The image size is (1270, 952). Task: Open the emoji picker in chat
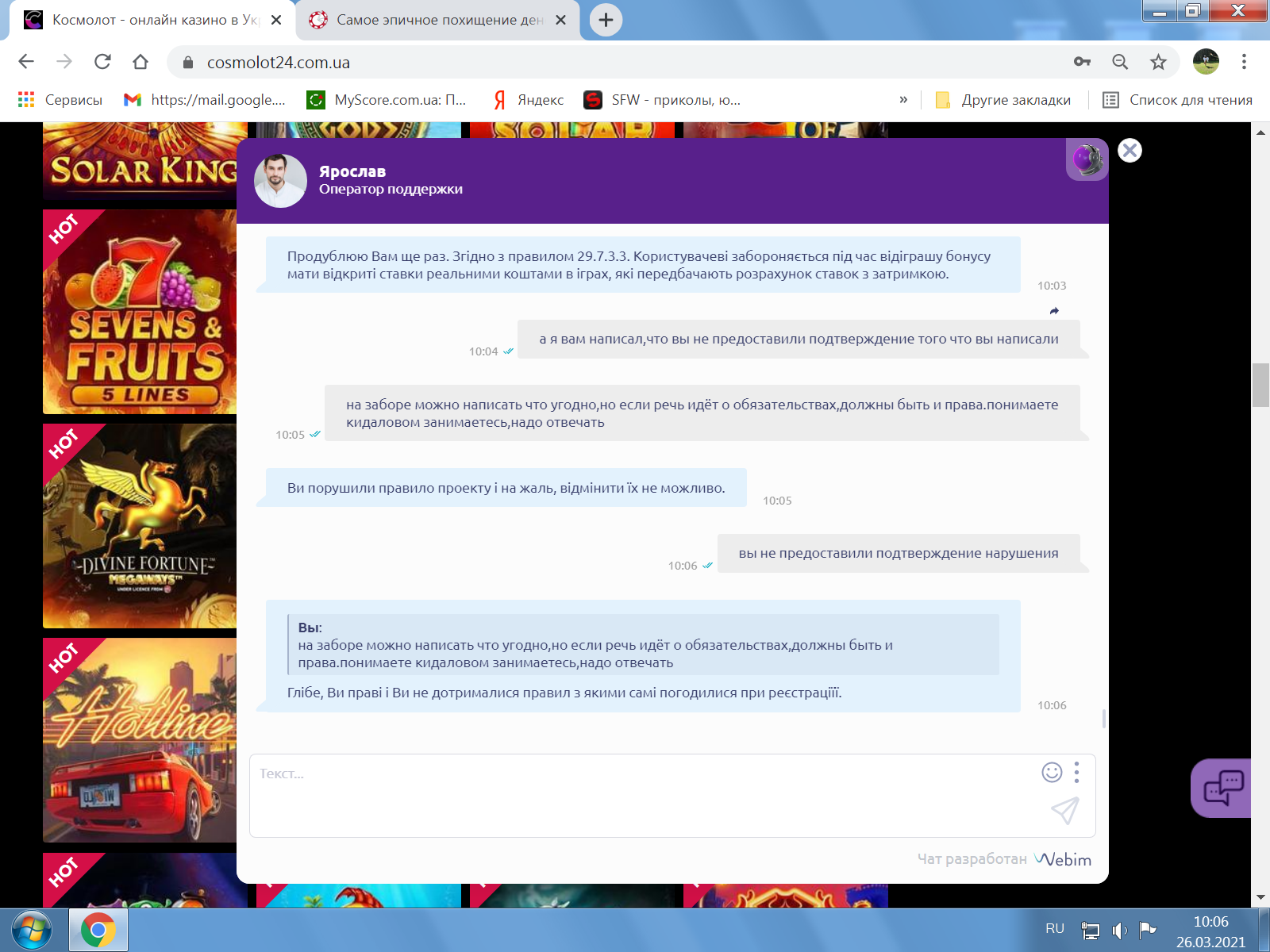coord(1052,772)
